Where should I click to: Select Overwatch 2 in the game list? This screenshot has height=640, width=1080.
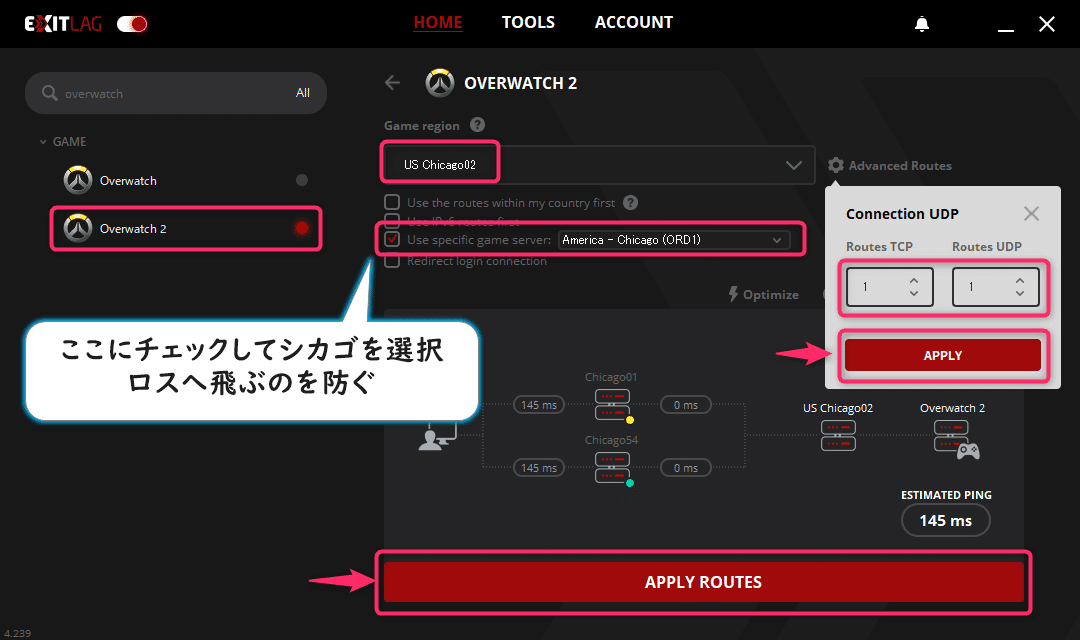point(186,229)
